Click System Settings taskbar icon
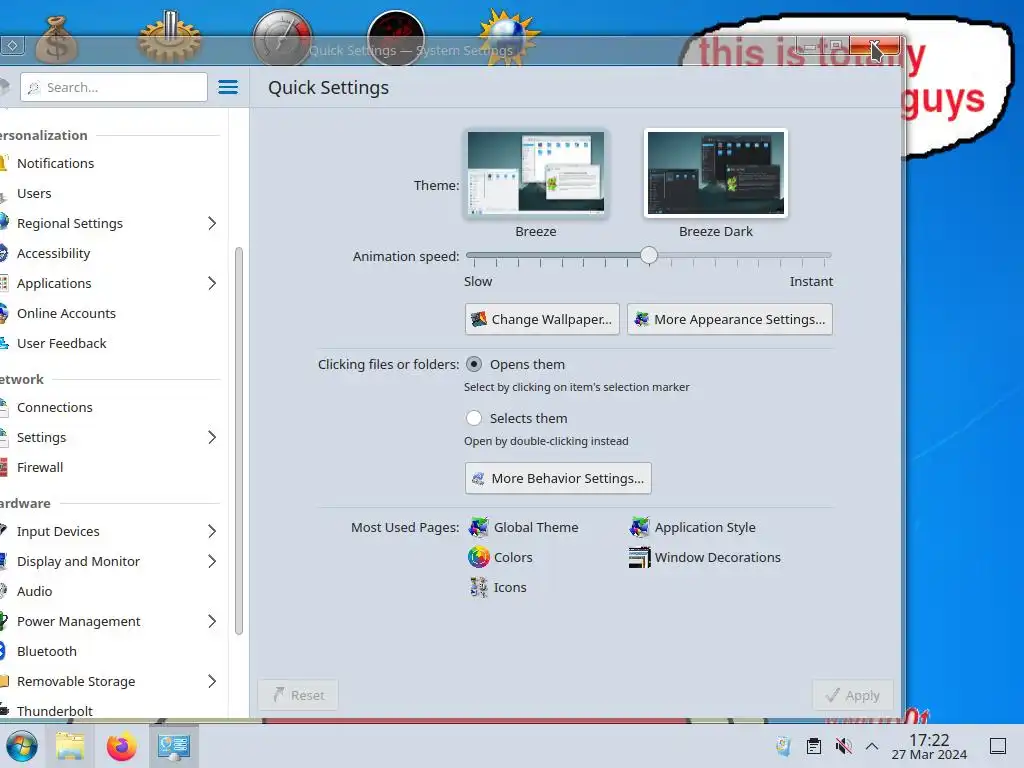The image size is (1024, 768). [174, 746]
